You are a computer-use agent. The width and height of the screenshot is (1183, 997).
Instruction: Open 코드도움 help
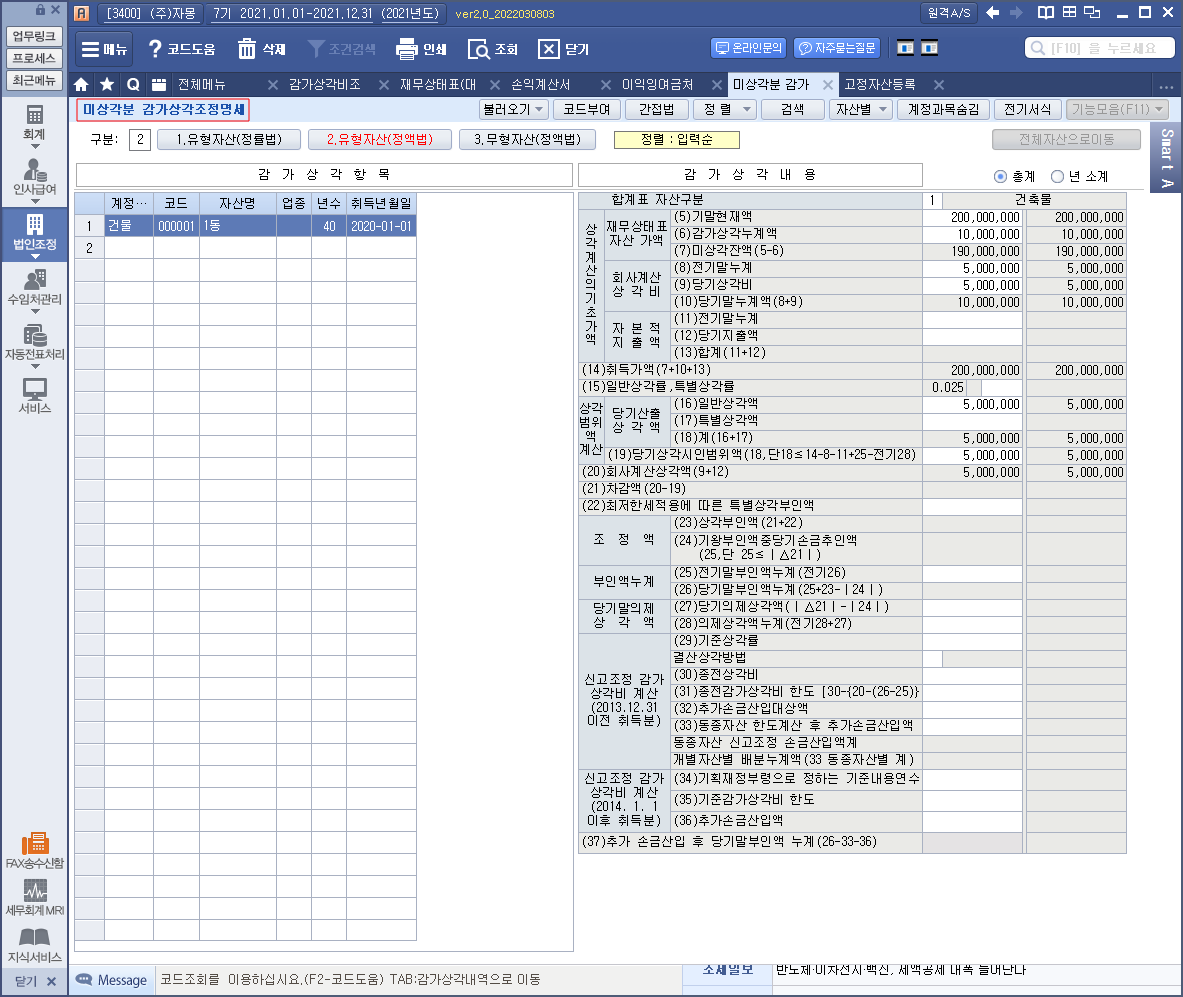click(x=181, y=49)
